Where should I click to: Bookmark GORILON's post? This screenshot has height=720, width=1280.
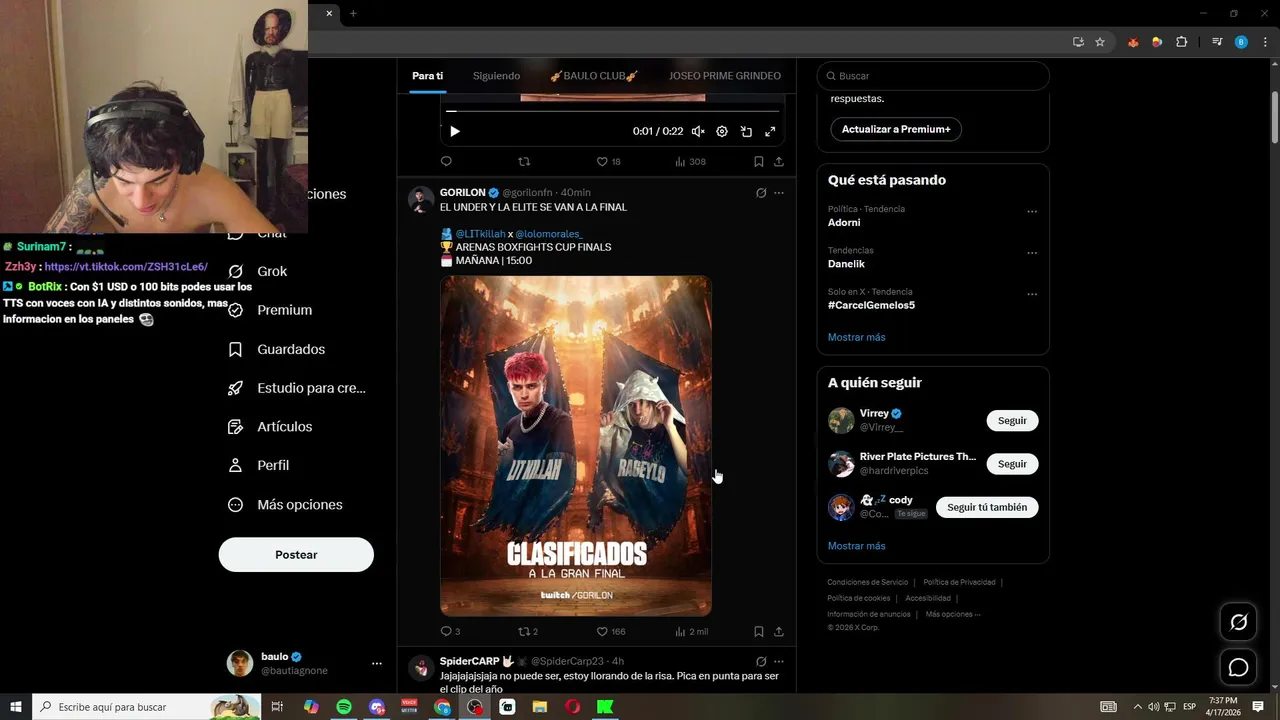tap(759, 631)
